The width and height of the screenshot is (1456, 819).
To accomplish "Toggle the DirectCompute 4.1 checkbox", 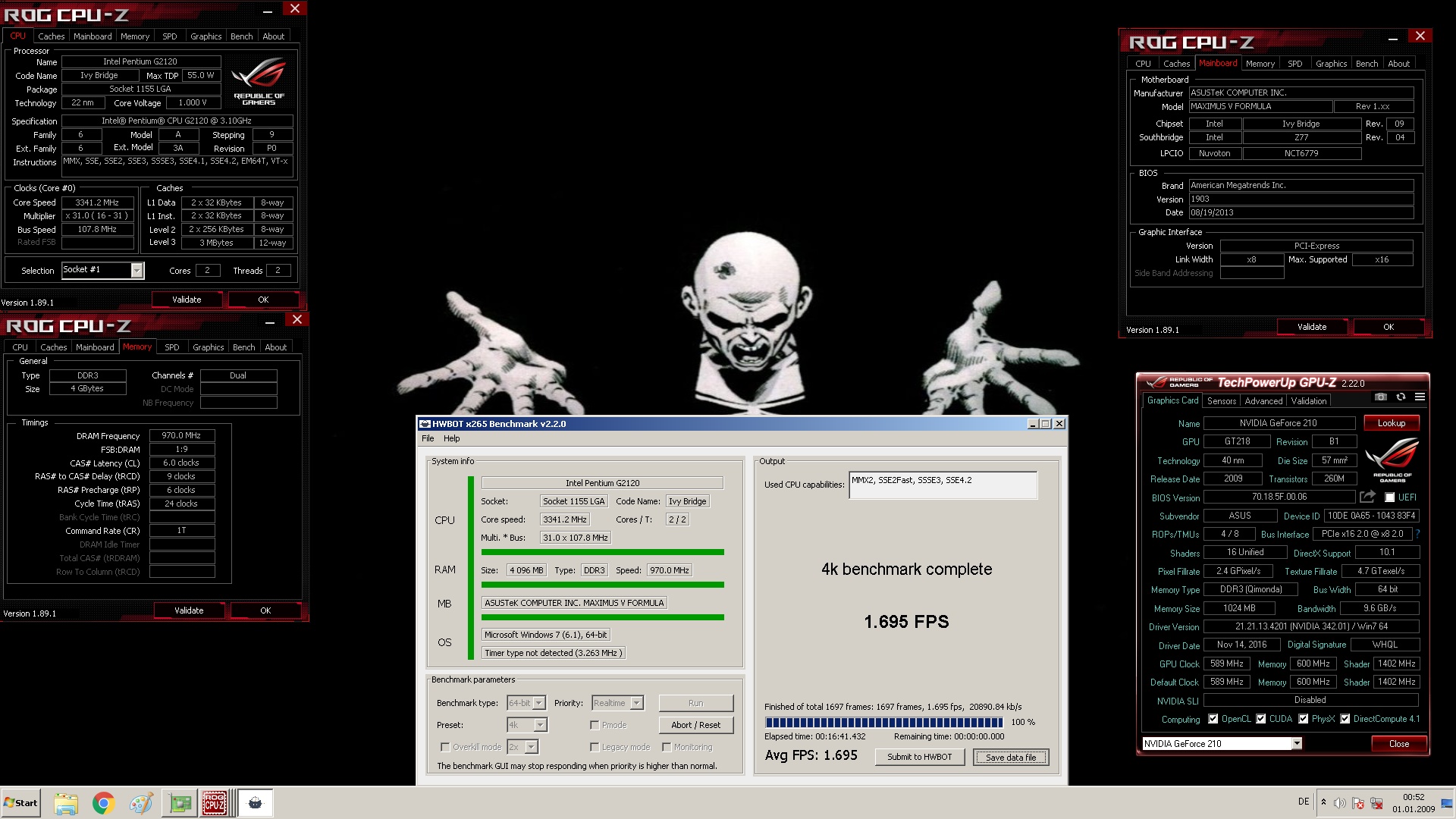I will [x=1345, y=719].
